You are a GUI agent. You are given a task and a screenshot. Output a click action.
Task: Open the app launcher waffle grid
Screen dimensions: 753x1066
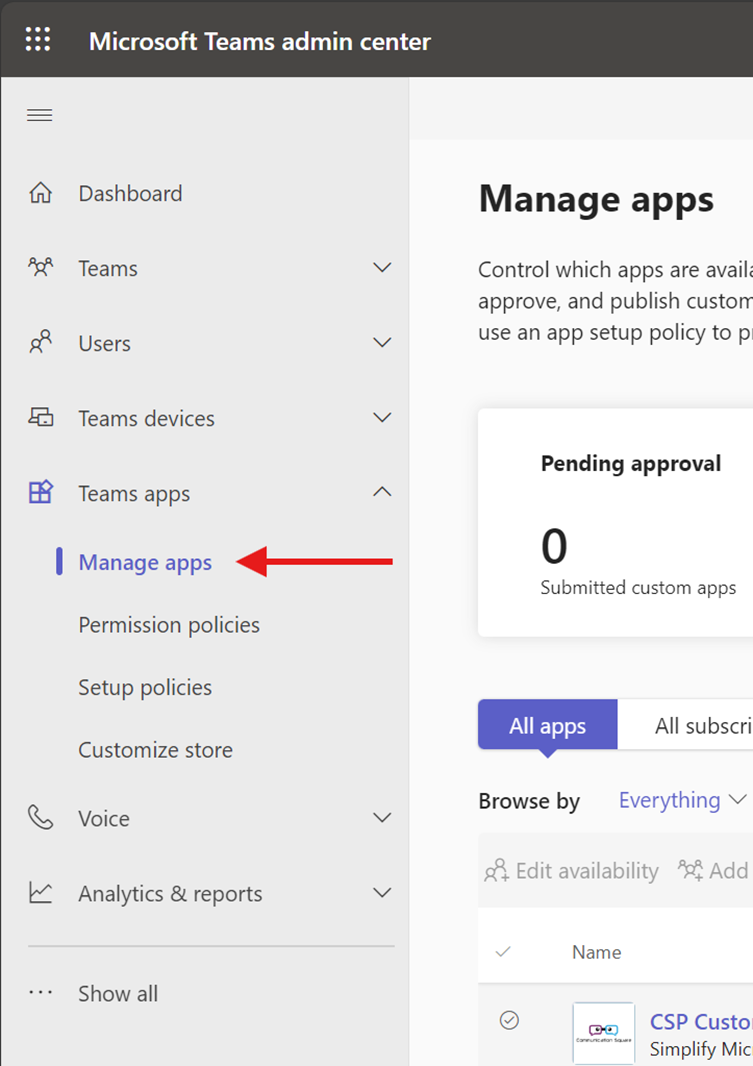pos(38,39)
